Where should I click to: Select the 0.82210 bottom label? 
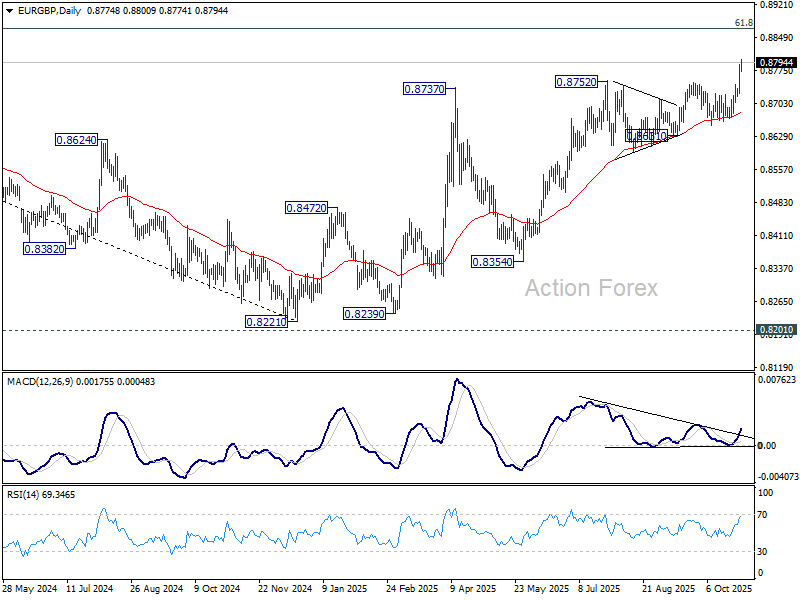[266, 321]
